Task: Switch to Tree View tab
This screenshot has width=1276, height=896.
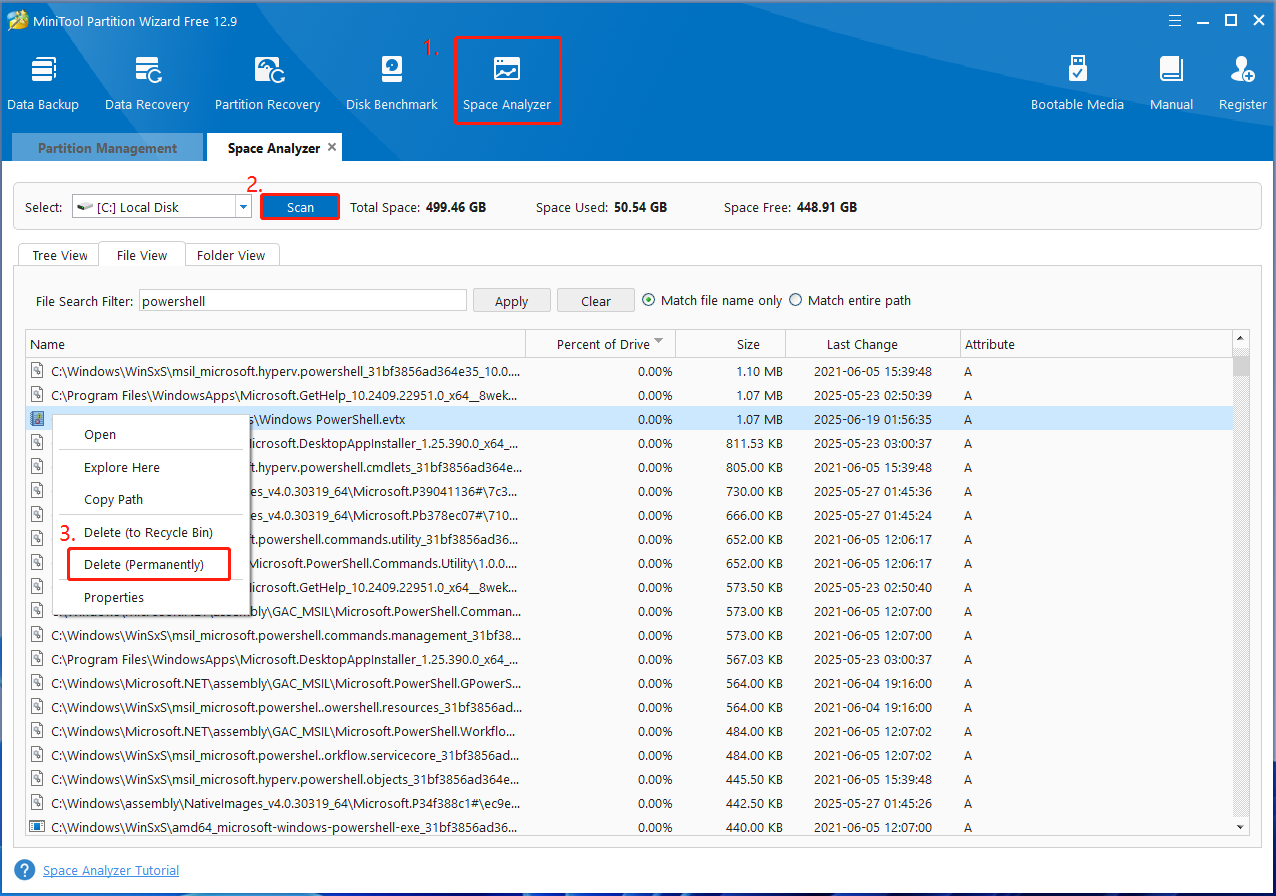Action: [60, 255]
